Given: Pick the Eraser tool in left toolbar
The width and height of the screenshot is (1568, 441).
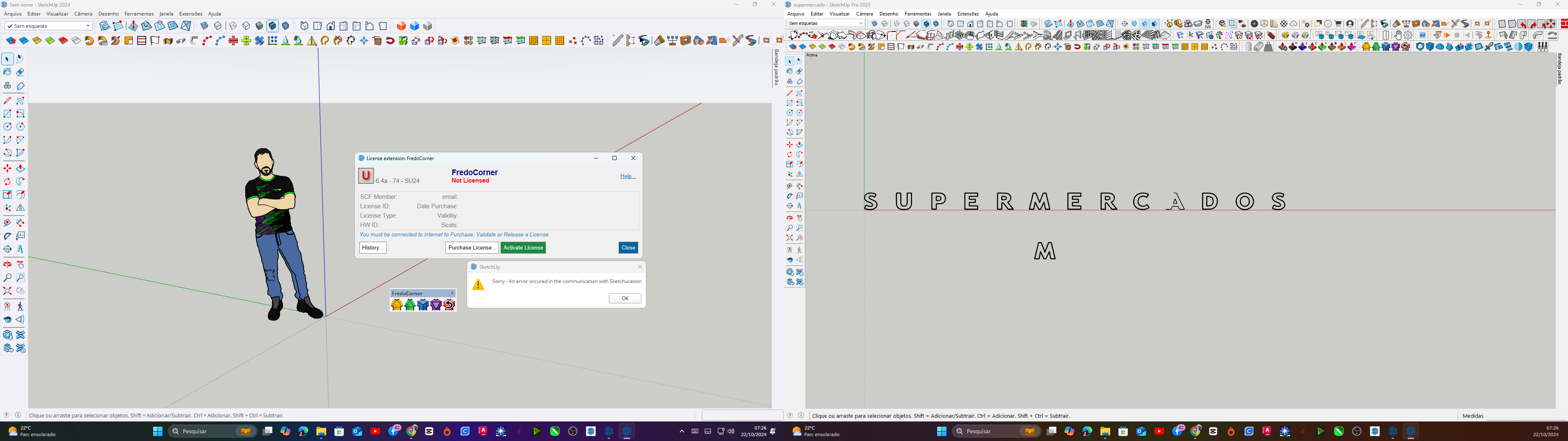Looking at the screenshot, I should [x=20, y=72].
